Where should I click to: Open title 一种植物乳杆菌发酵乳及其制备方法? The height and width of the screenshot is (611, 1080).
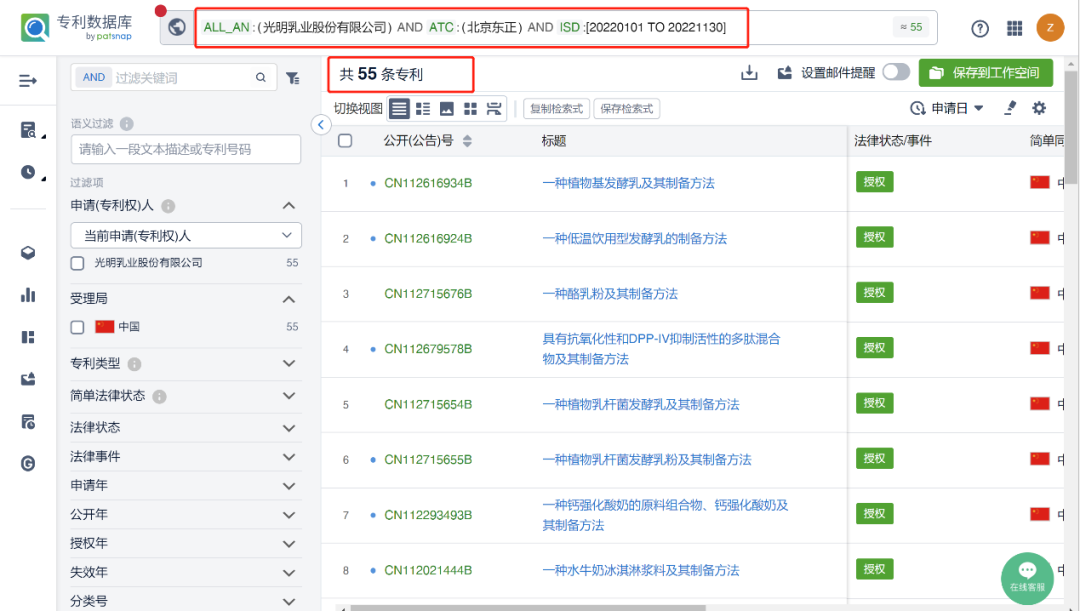pyautogui.click(x=641, y=405)
